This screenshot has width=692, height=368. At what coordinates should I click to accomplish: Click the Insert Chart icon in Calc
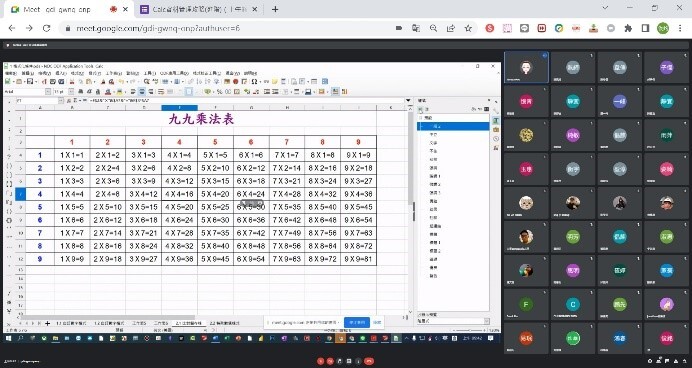pyautogui.click(x=236, y=82)
